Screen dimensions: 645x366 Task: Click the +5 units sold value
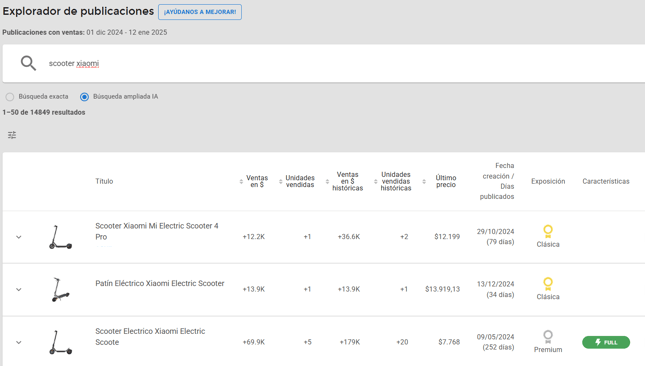point(308,342)
